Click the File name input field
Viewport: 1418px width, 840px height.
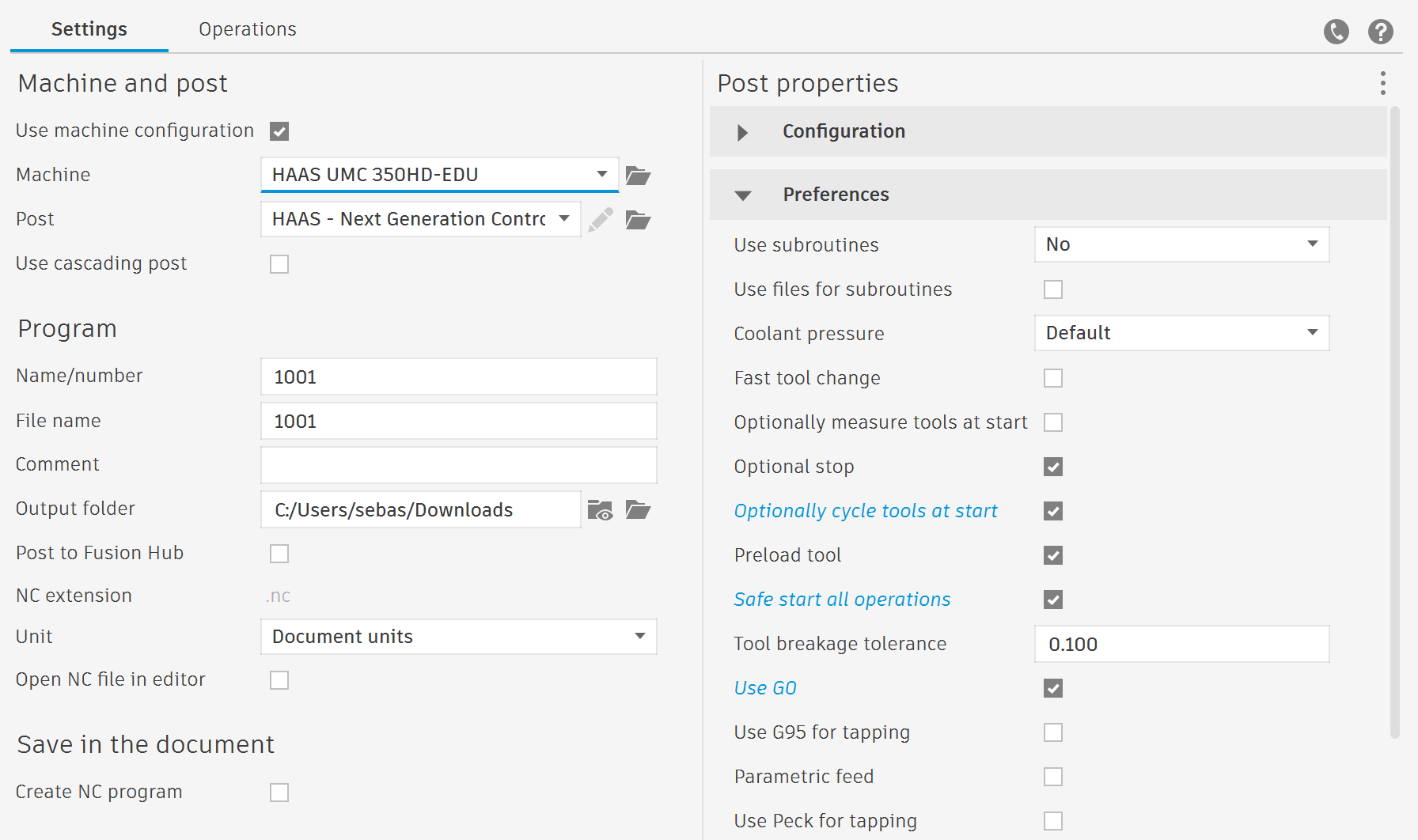(x=459, y=422)
